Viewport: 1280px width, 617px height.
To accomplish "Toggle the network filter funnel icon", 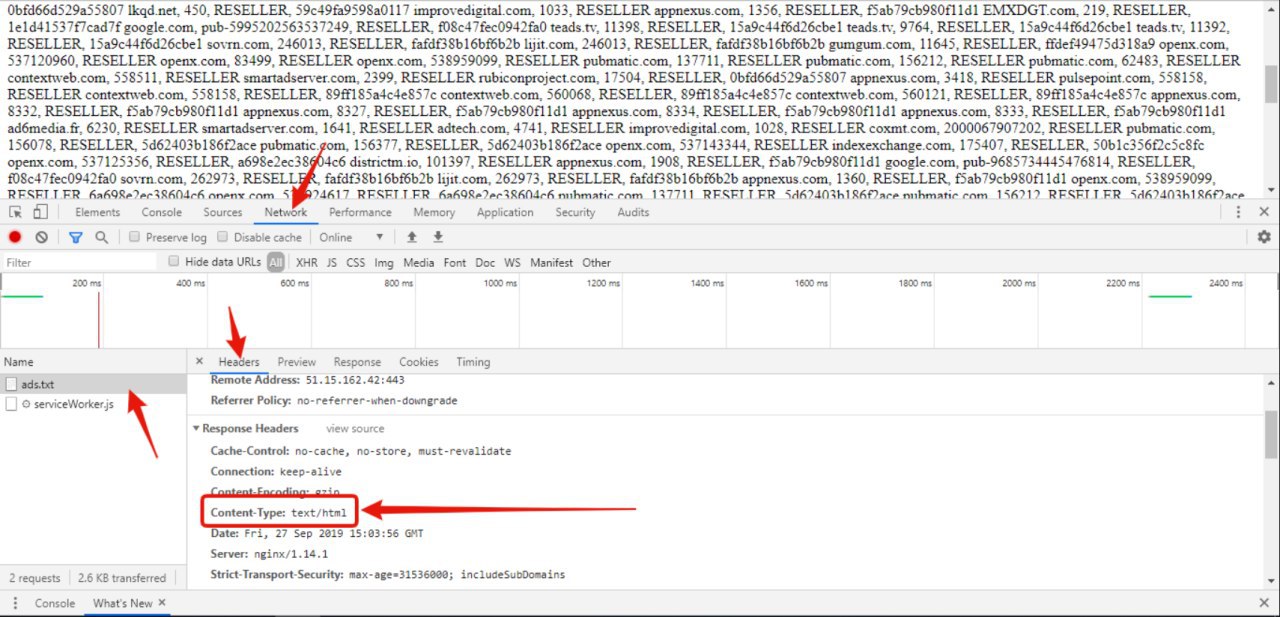I will pos(75,237).
